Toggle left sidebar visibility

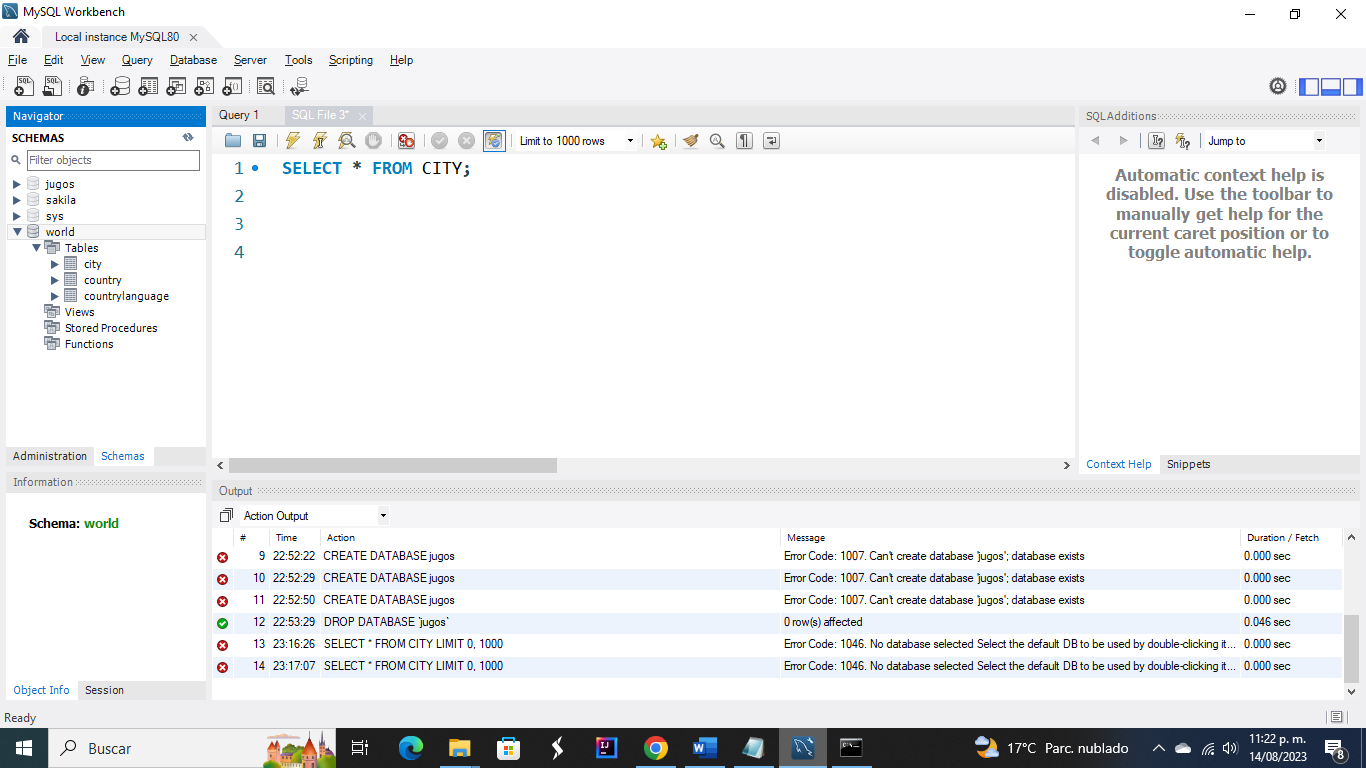(x=1309, y=87)
